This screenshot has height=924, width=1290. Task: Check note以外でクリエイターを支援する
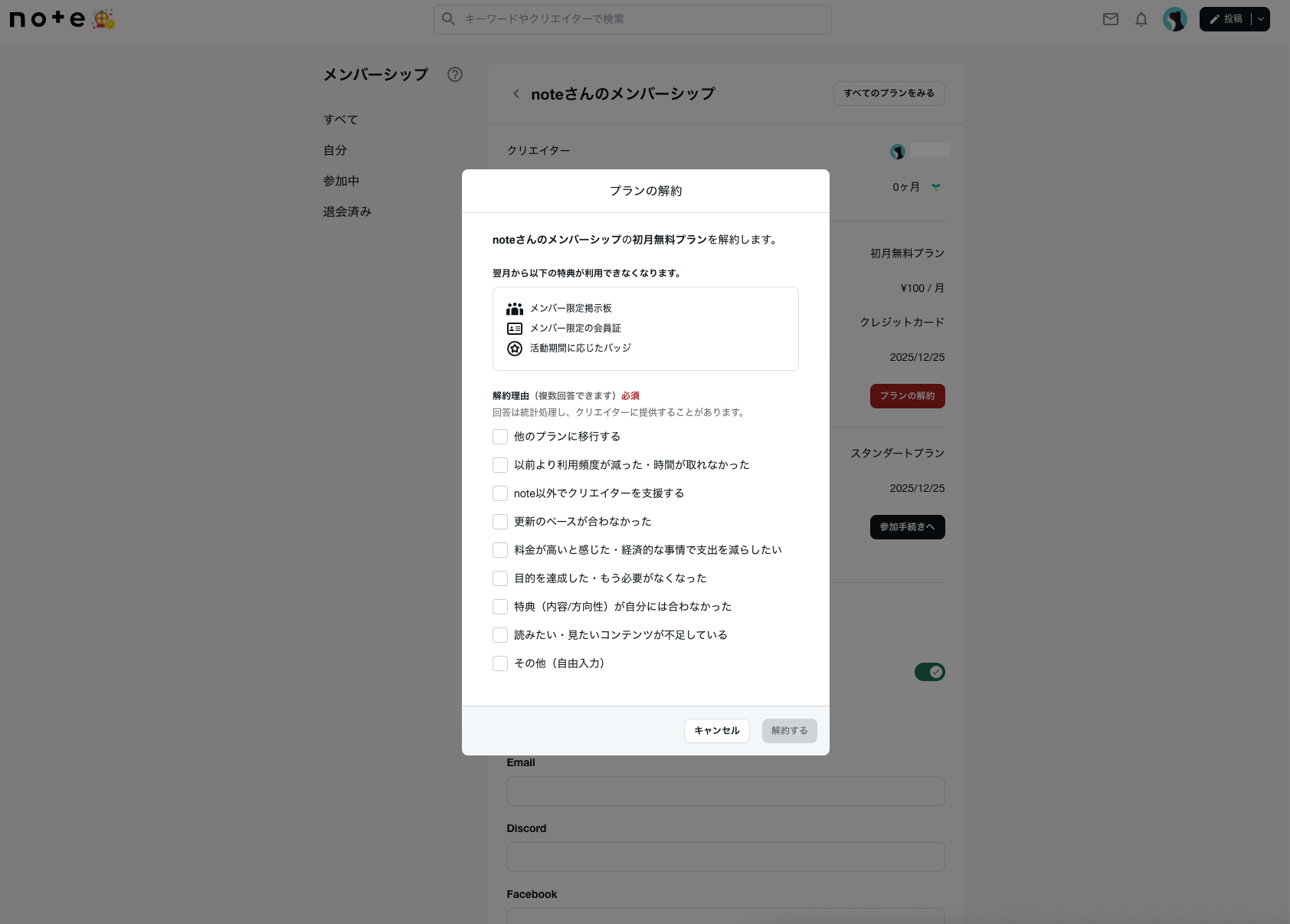[x=500, y=493]
